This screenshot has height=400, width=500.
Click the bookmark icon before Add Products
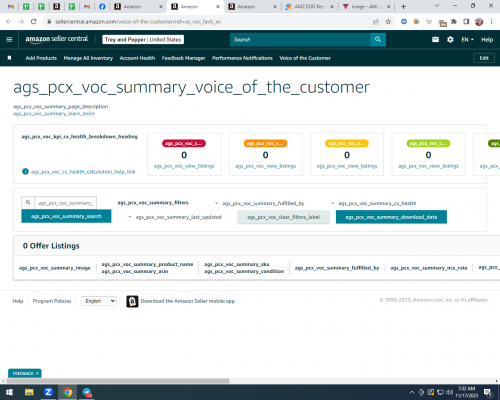coord(9,58)
